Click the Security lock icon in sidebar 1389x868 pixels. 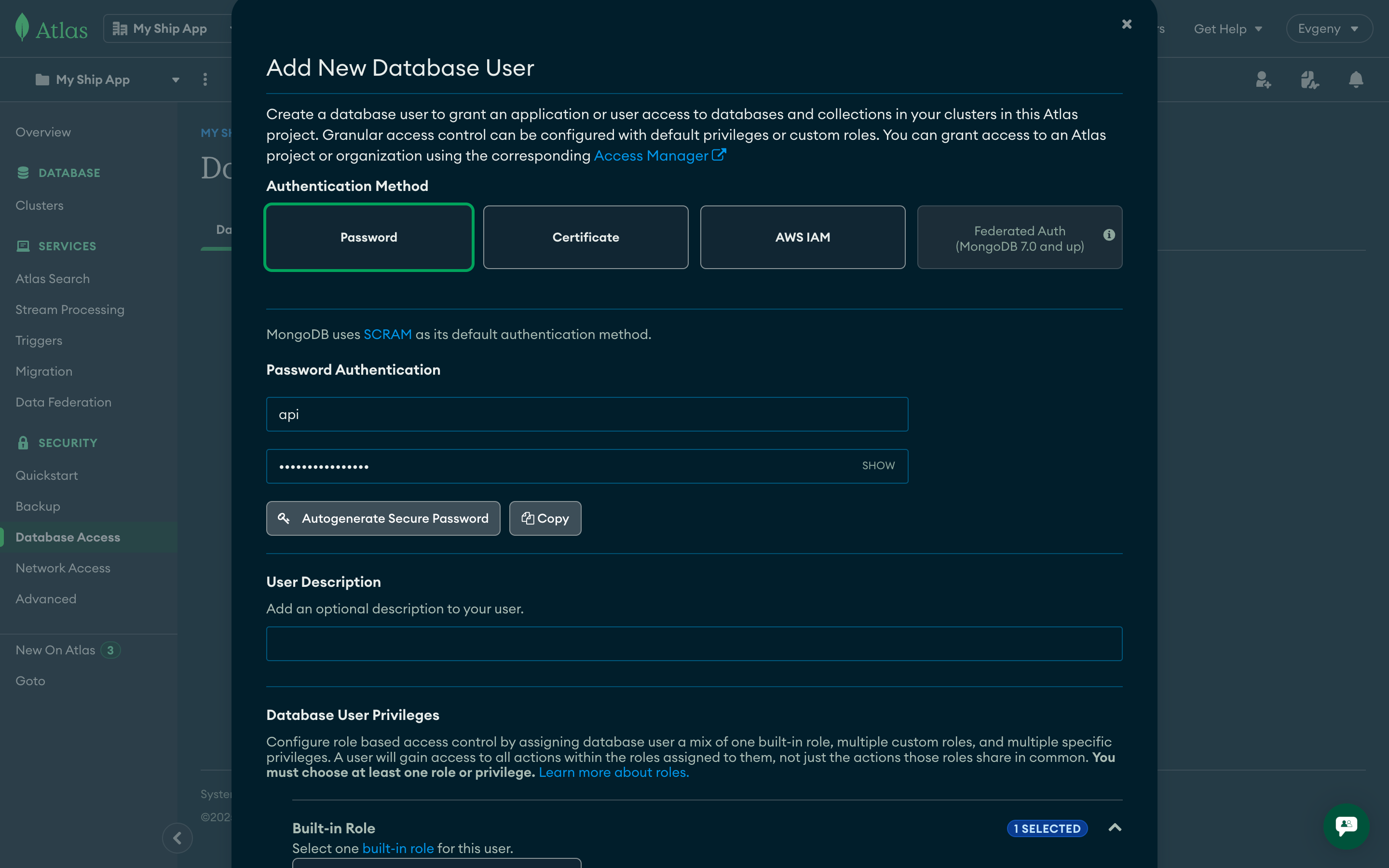point(23,442)
